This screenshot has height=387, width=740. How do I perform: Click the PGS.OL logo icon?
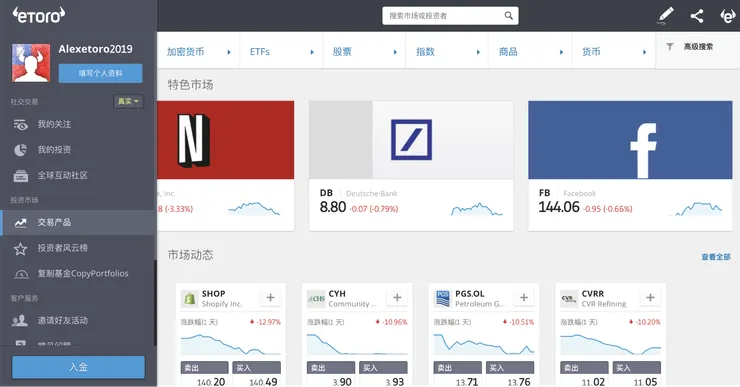tap(443, 299)
